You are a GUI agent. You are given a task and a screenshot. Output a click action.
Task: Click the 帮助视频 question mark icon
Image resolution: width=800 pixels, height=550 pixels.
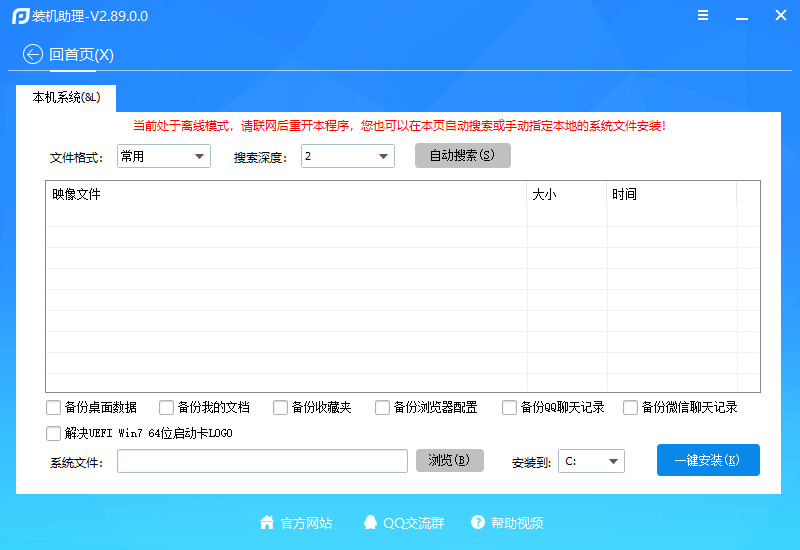[478, 523]
